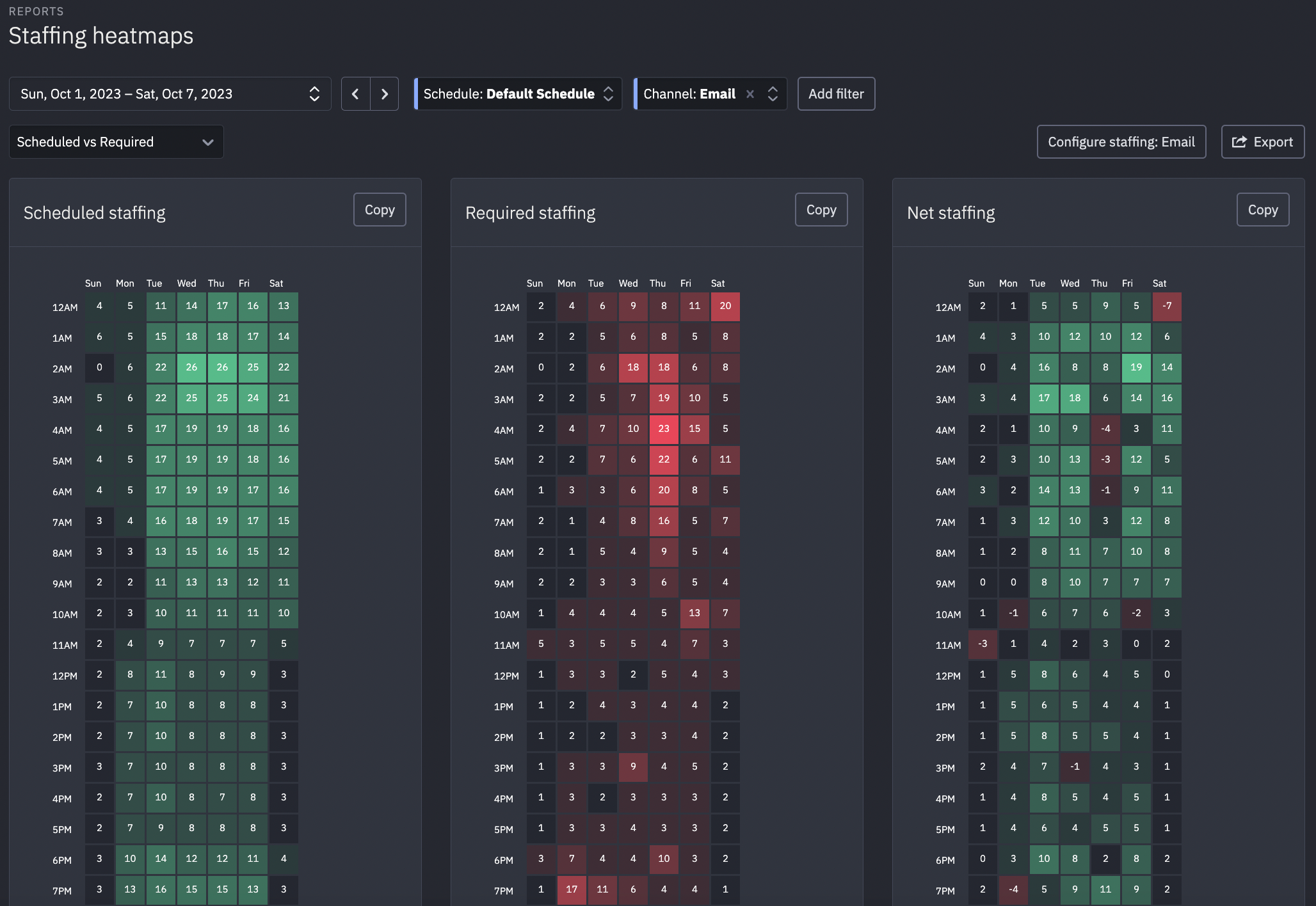Click the Export button
This screenshot has width=1316, height=906.
(1262, 142)
